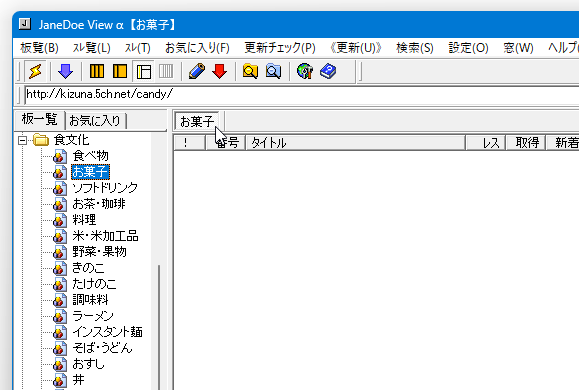The image size is (579, 390).
Task: Click the pencil write icon
Action: (197, 71)
